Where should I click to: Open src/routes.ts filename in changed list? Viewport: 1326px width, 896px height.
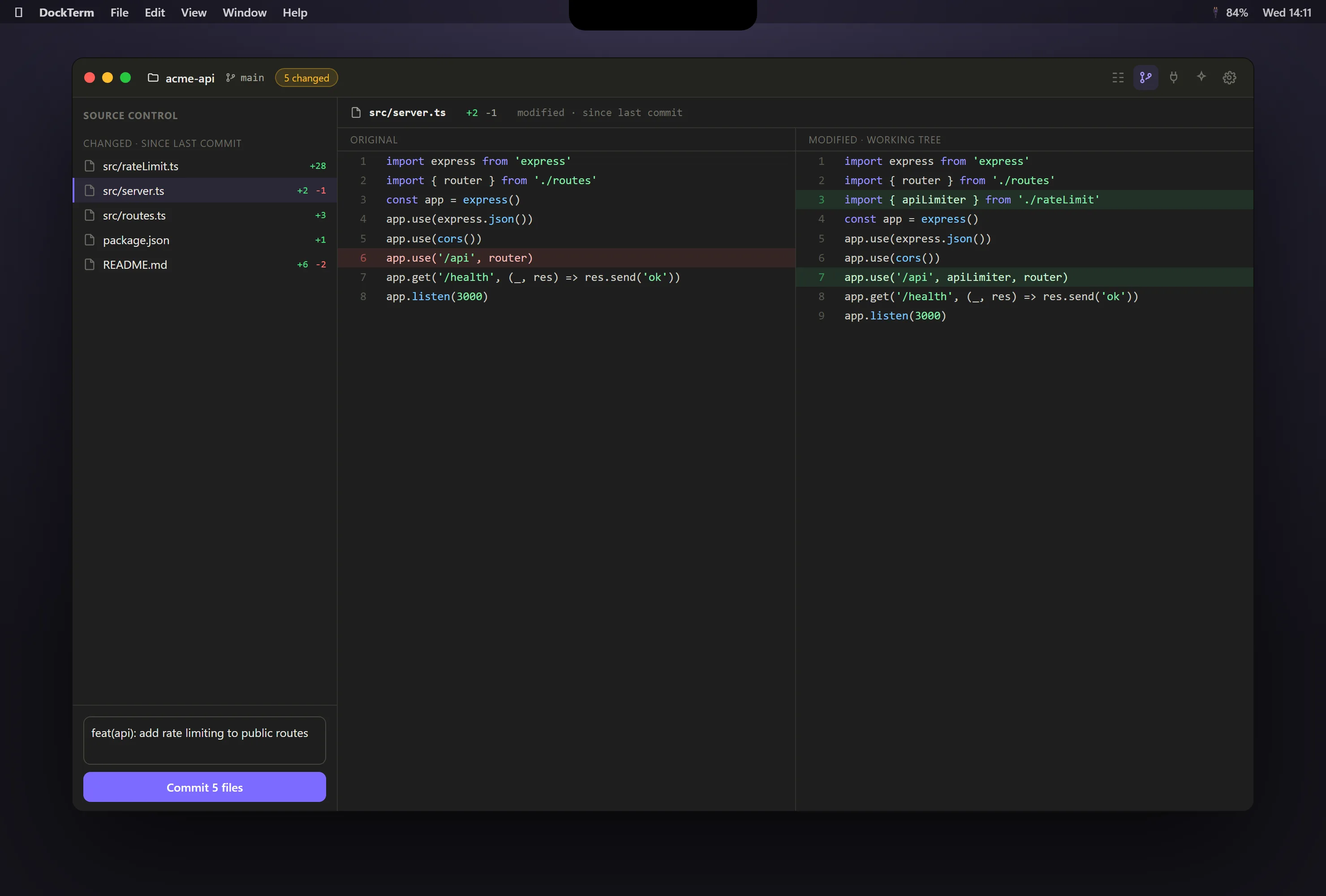(x=134, y=215)
